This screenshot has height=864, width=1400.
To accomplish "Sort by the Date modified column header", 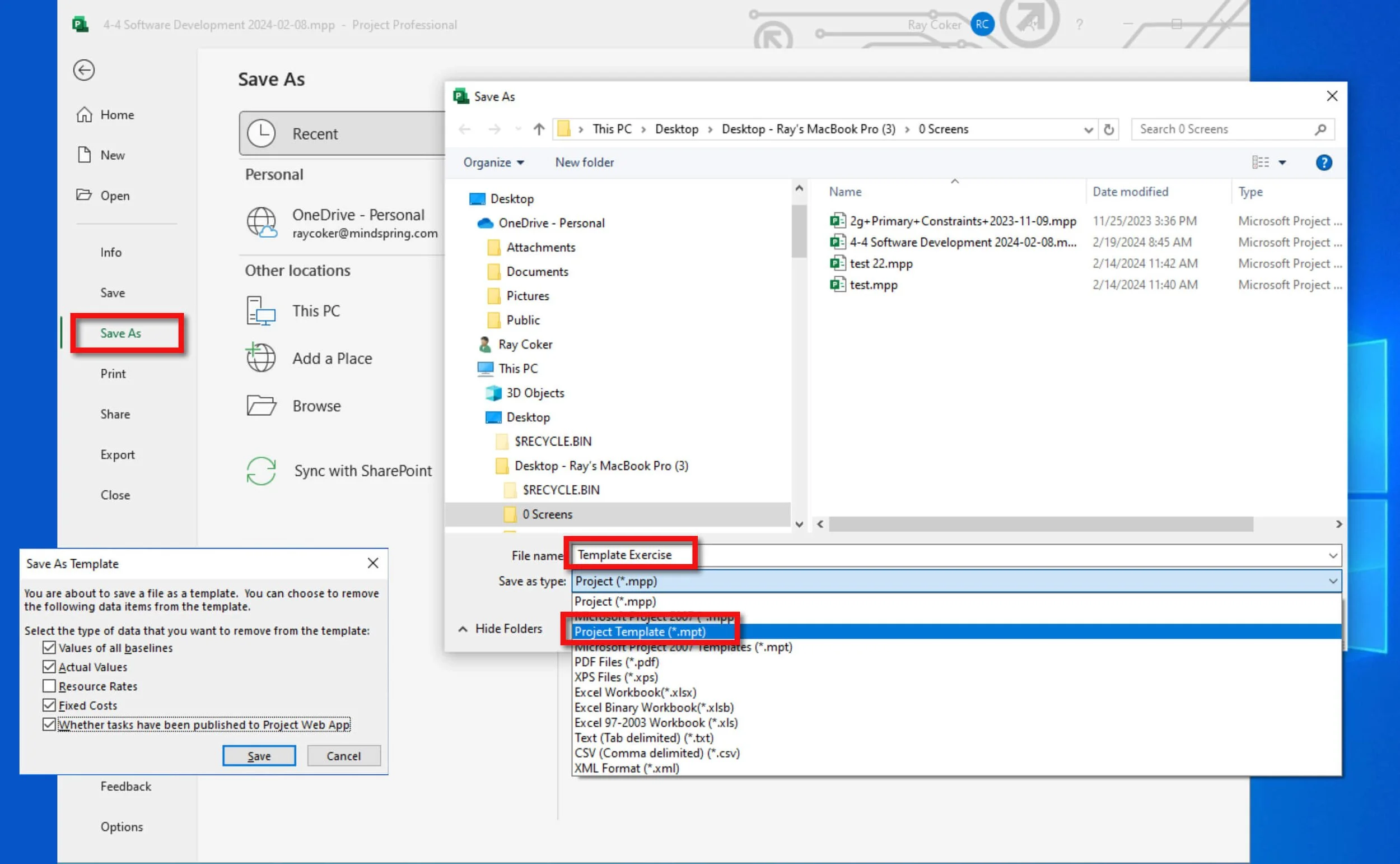I will pos(1131,192).
